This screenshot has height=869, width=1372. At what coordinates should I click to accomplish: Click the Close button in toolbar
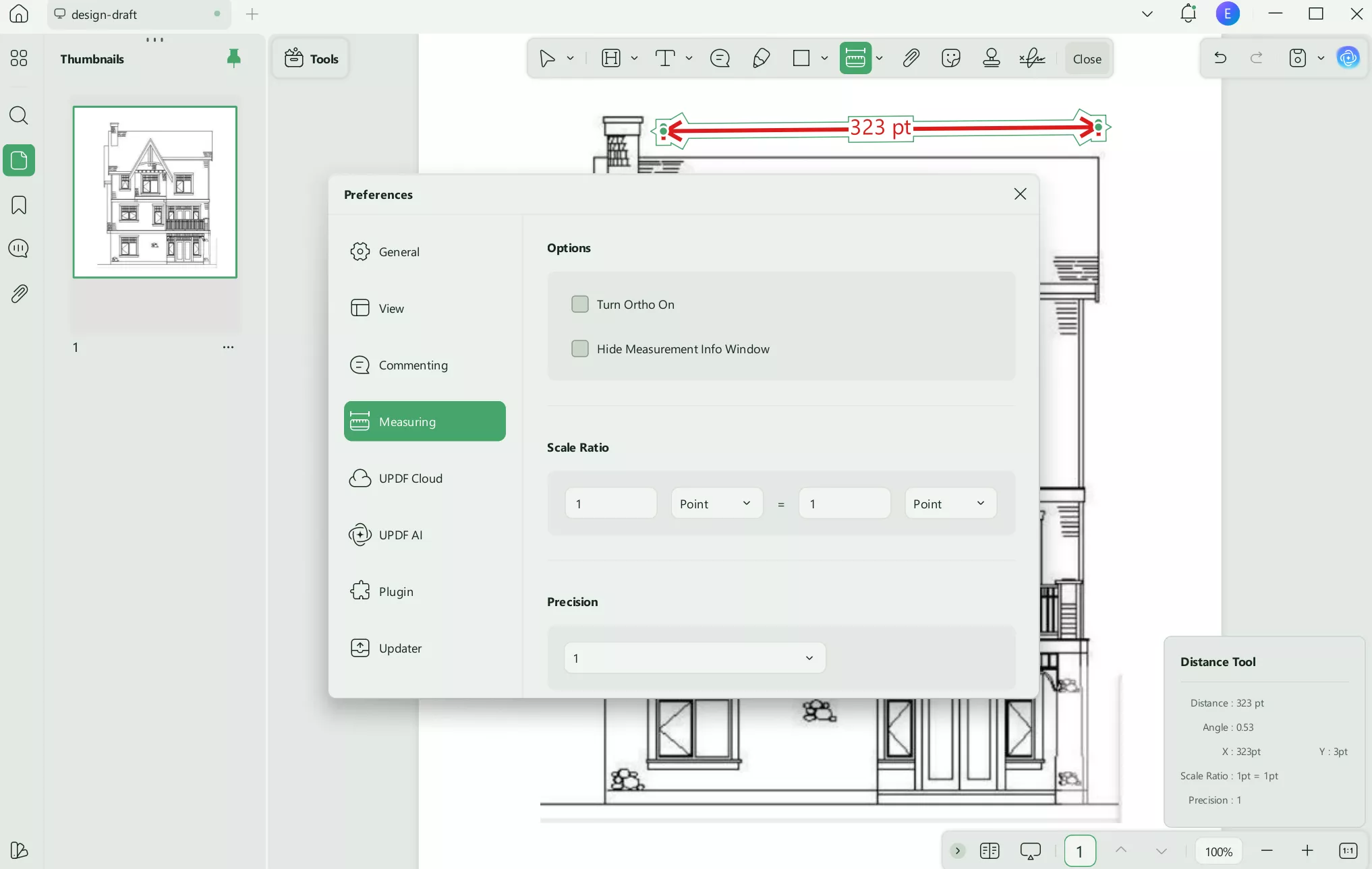(x=1087, y=59)
